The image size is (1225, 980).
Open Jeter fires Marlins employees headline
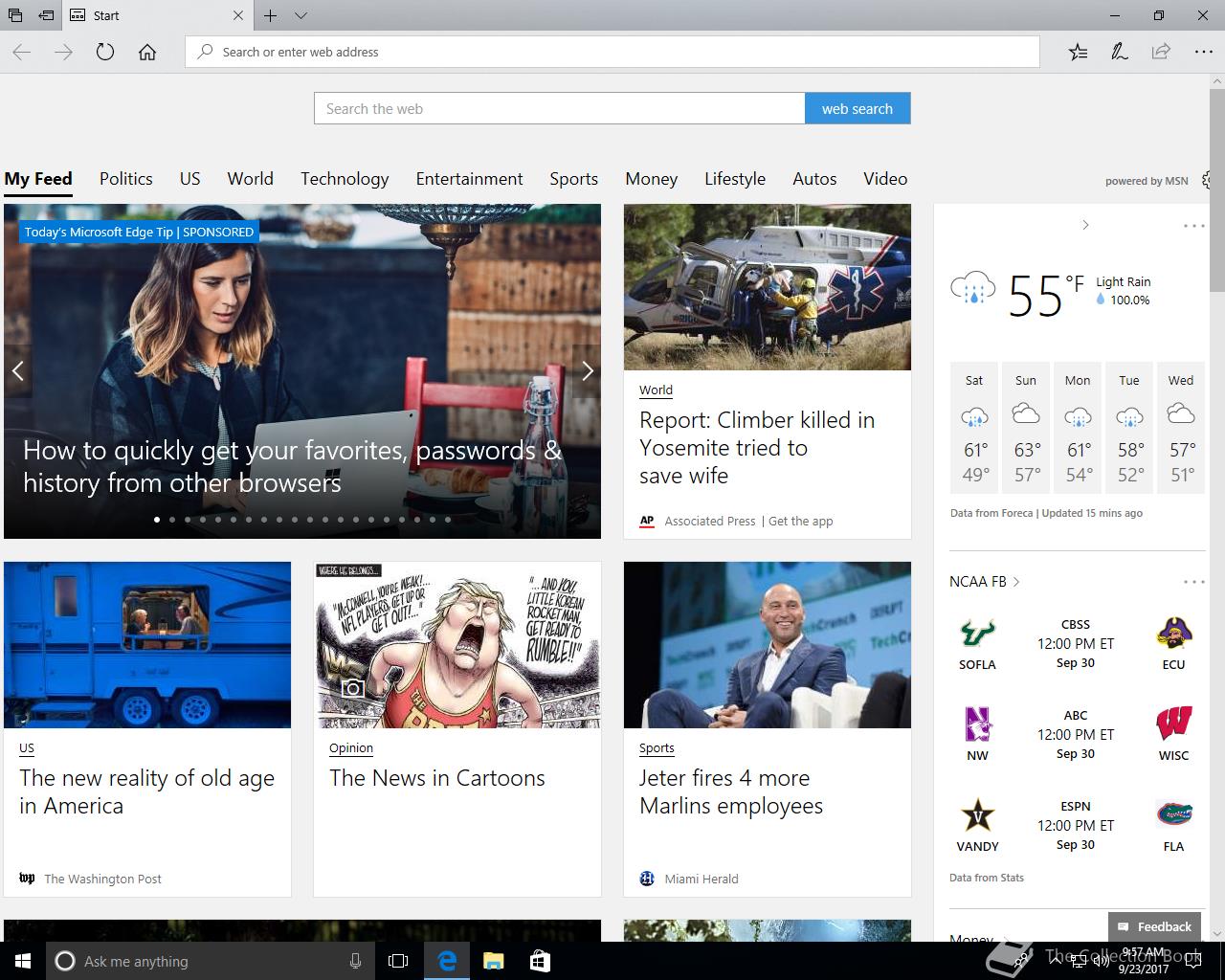point(731,792)
